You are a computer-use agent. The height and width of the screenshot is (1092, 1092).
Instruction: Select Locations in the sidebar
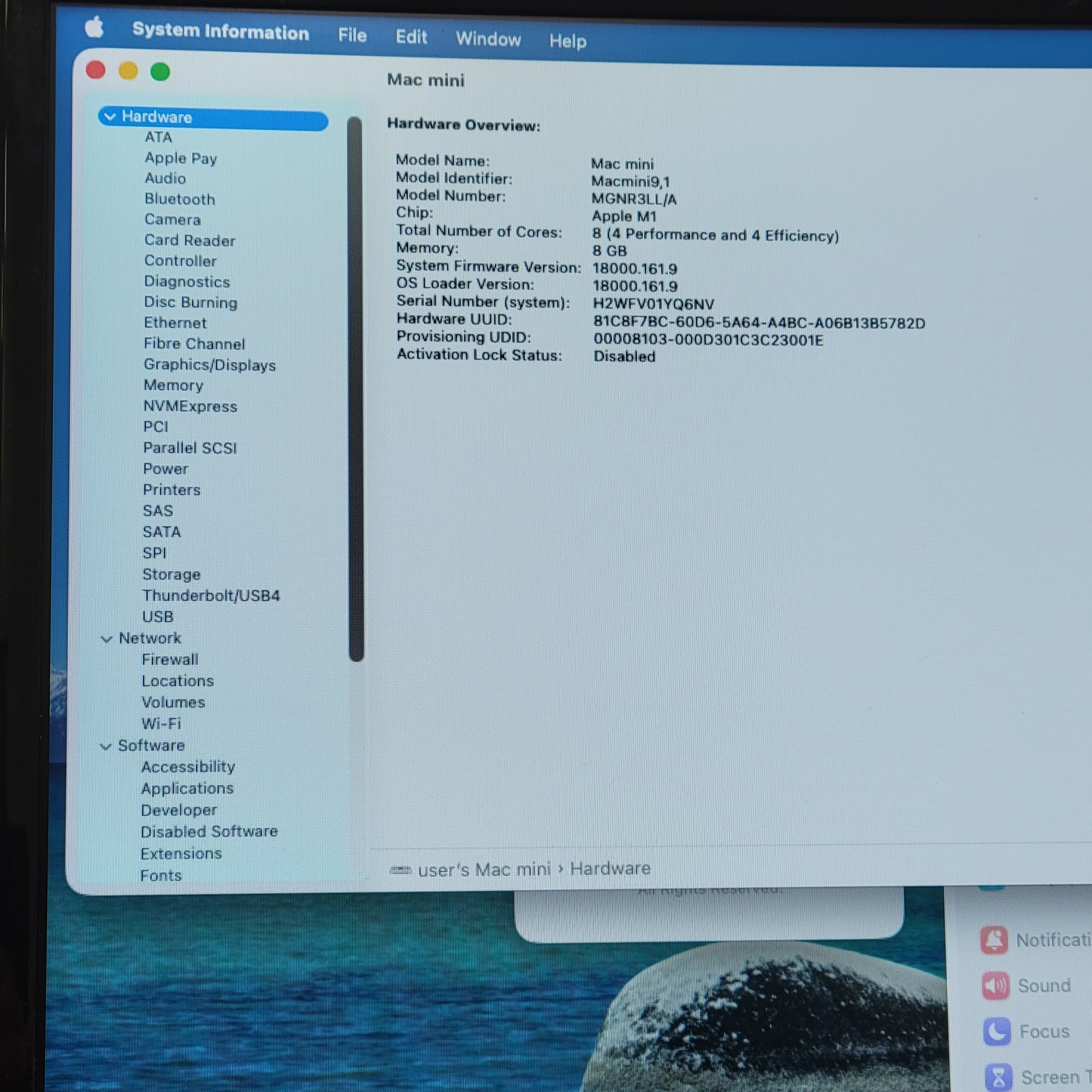(178, 681)
